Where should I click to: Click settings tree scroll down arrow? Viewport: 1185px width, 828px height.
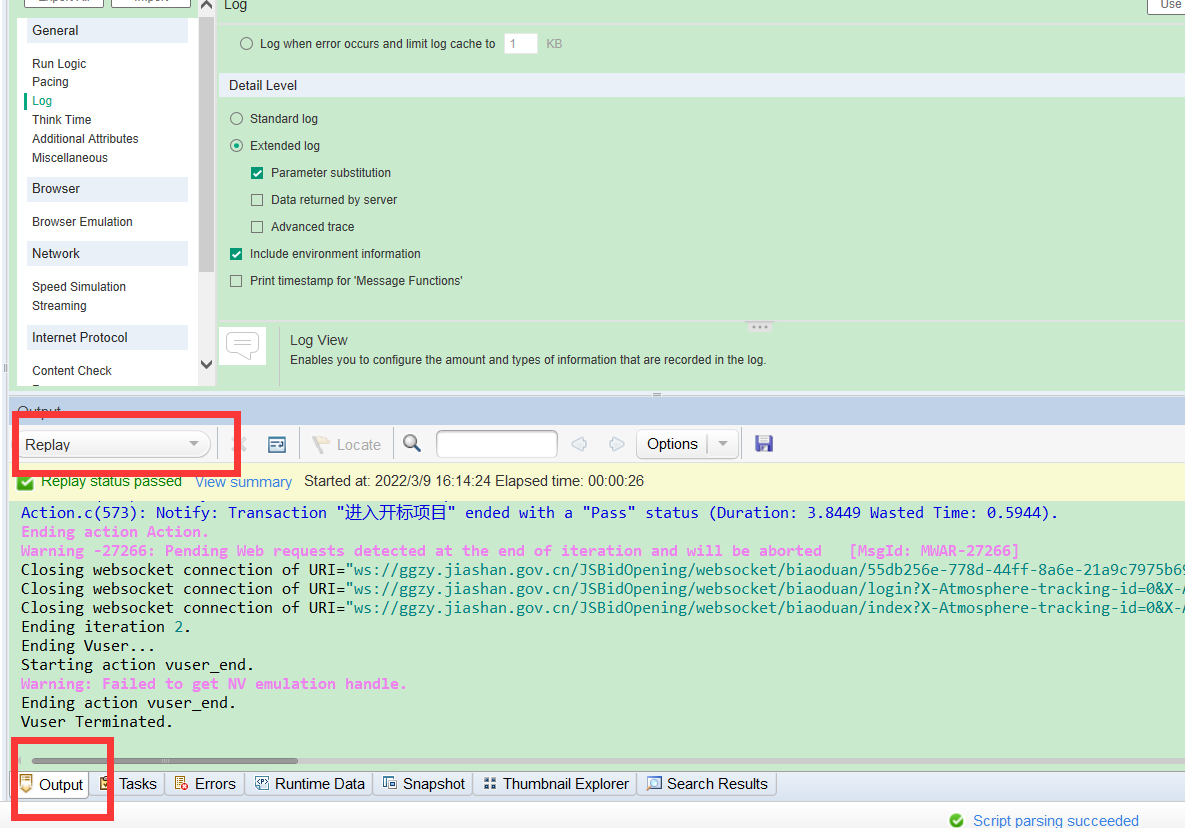click(206, 364)
